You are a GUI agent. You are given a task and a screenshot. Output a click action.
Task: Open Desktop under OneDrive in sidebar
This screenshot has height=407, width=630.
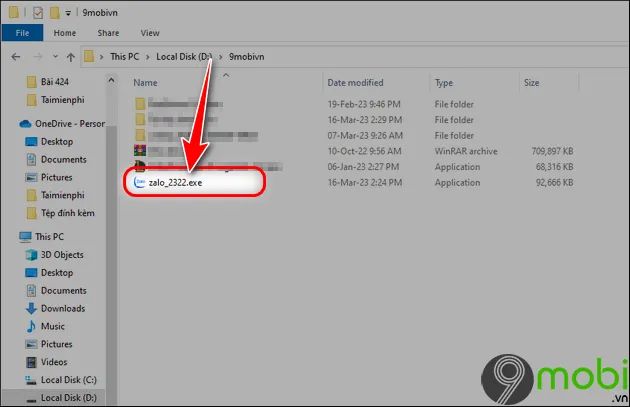[x=57, y=141]
